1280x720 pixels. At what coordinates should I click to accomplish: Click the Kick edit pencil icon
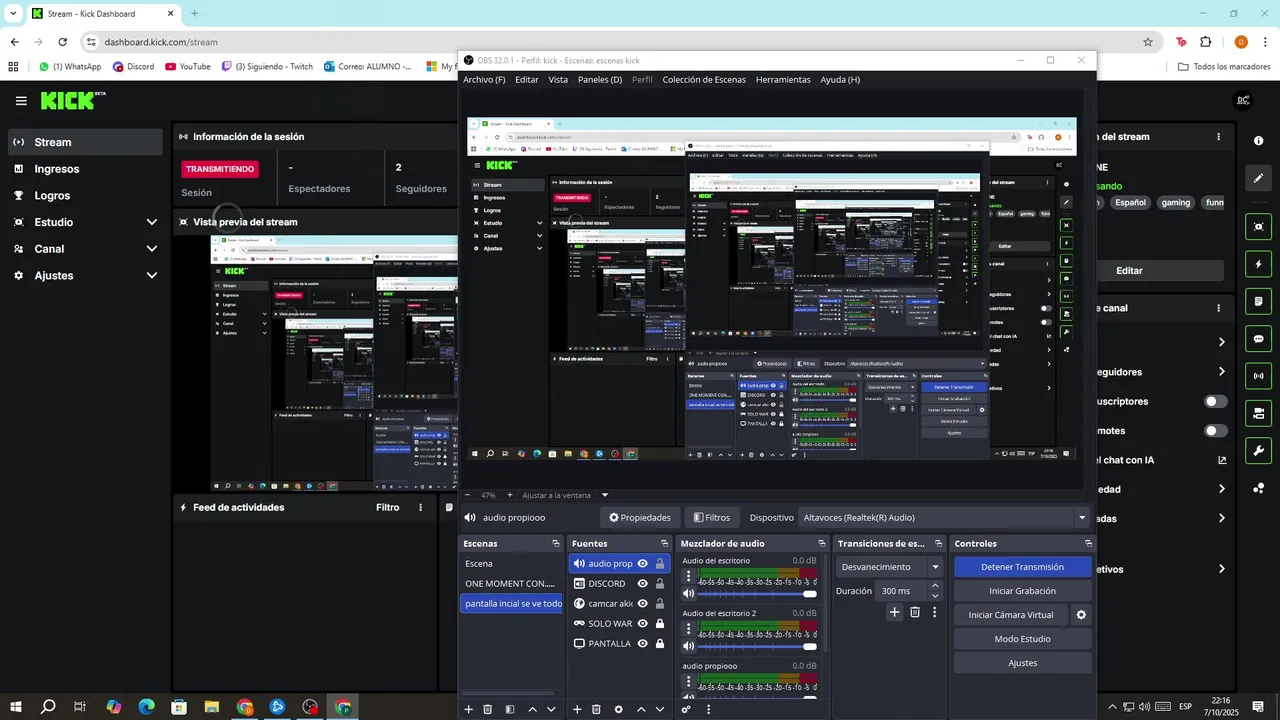[x=1259, y=178]
